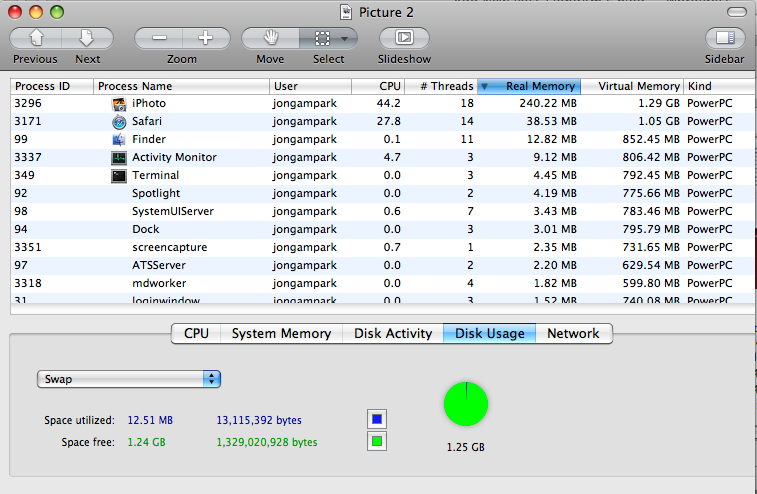This screenshot has width=757, height=494.
Task: Start the Slideshow
Action: (404, 38)
